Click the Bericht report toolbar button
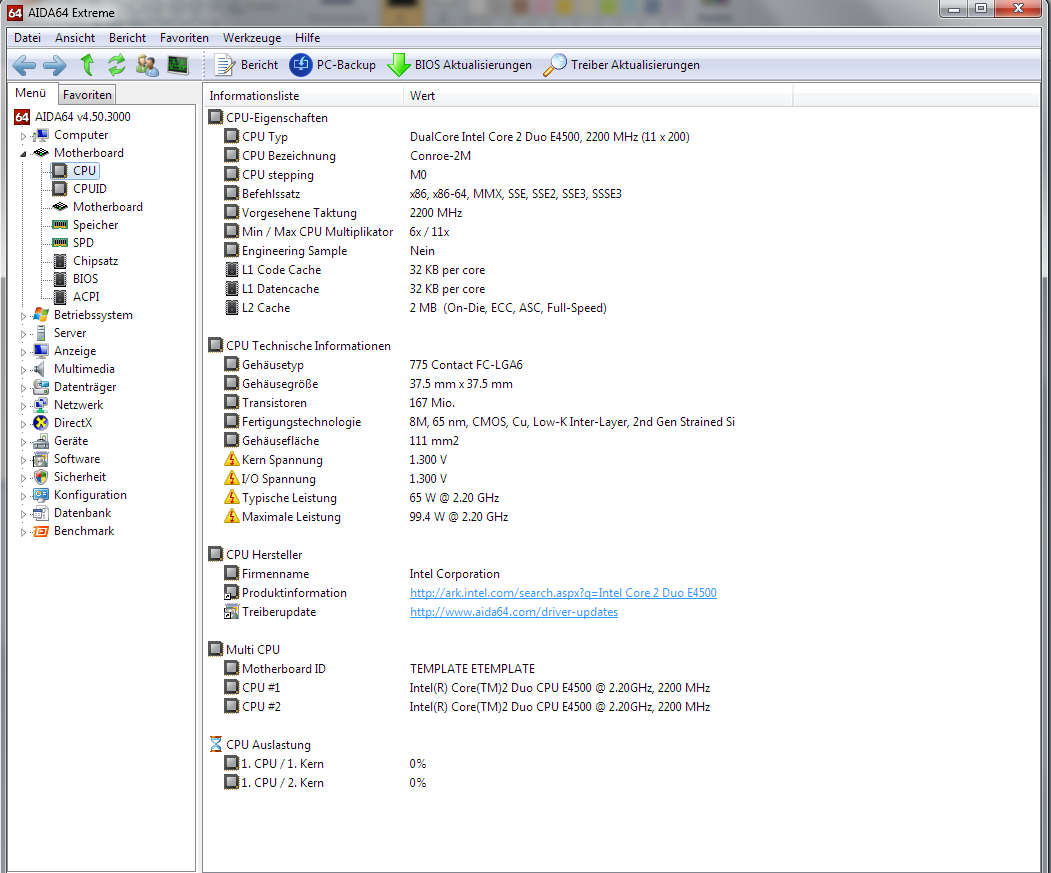This screenshot has width=1051, height=873. [x=245, y=65]
